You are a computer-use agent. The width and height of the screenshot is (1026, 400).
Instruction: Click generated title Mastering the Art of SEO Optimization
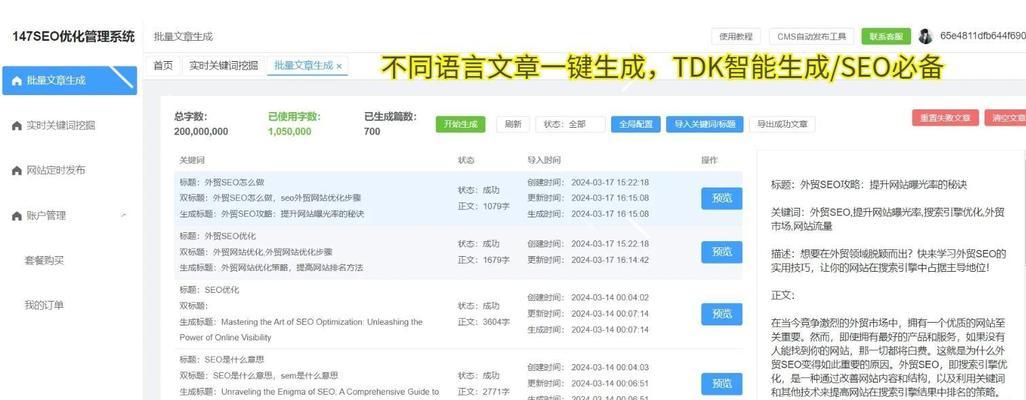tap(301, 329)
